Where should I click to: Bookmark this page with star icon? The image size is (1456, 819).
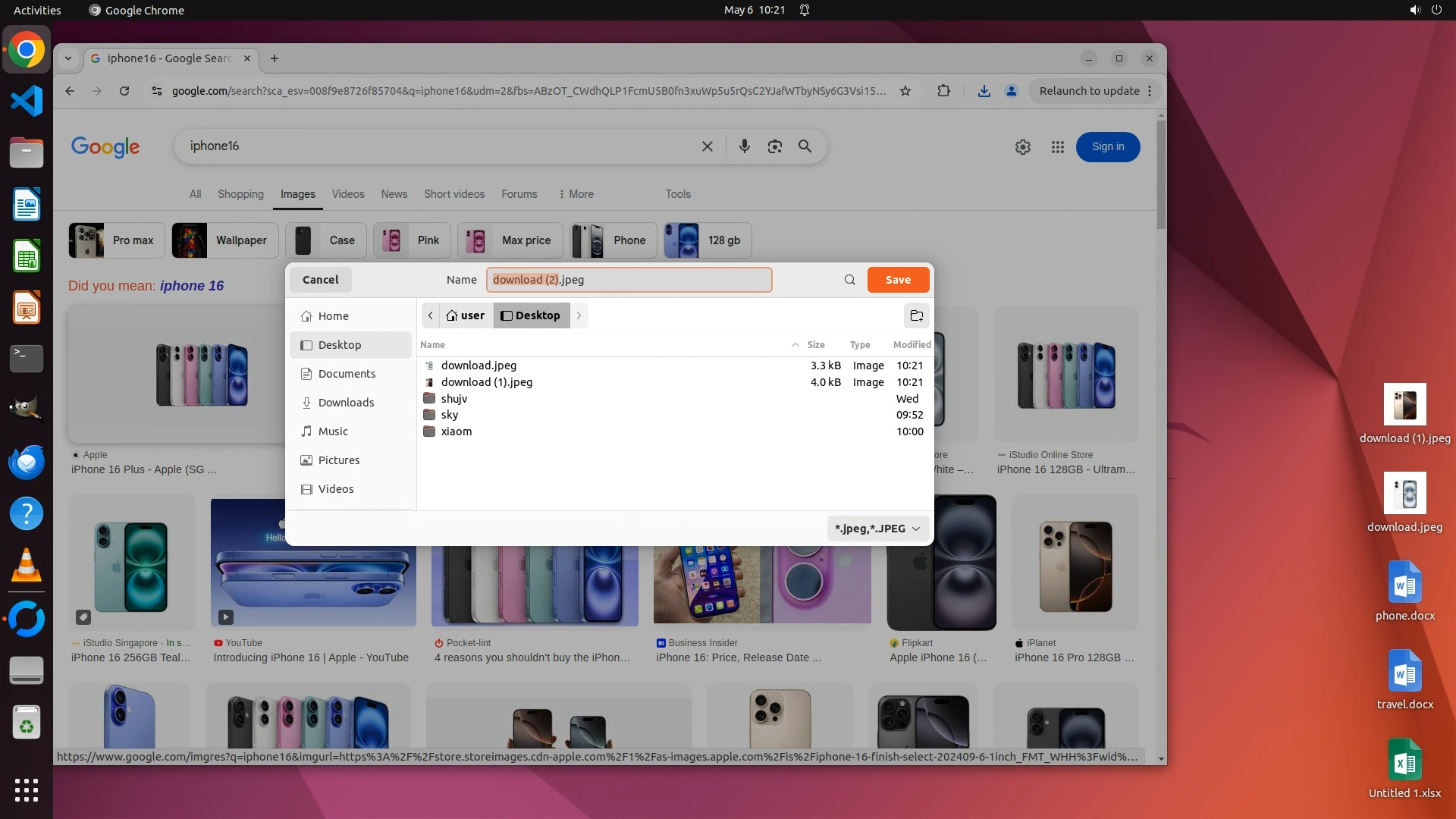pos(905,91)
